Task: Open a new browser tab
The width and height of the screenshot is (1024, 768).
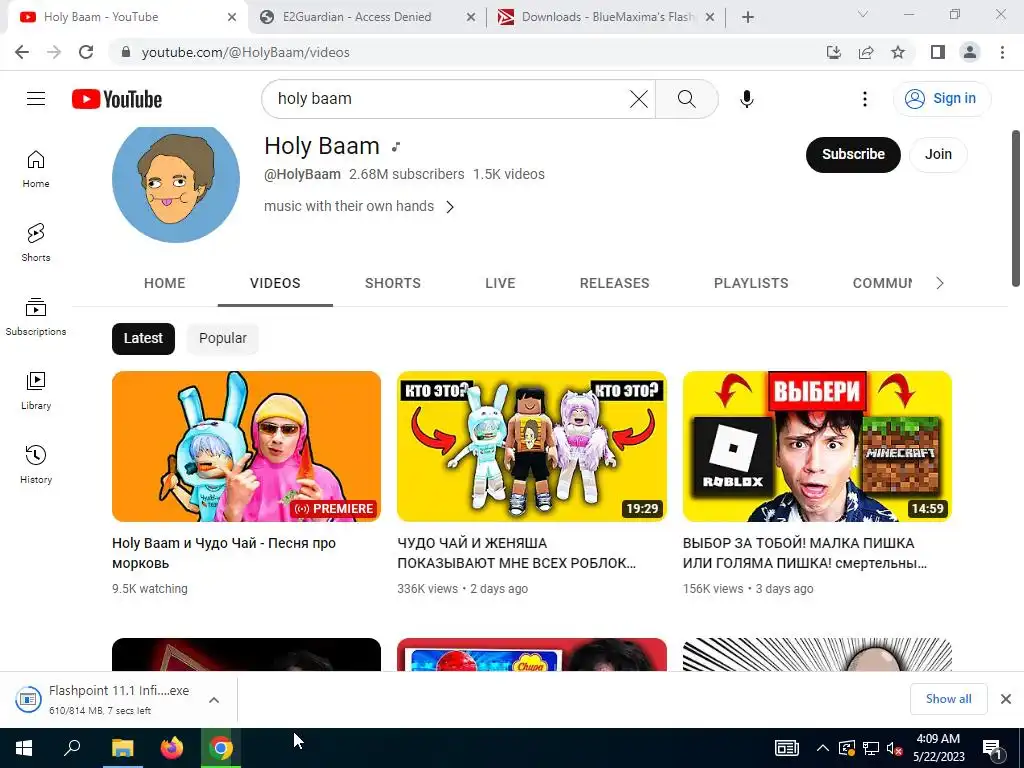Action: pos(748,17)
